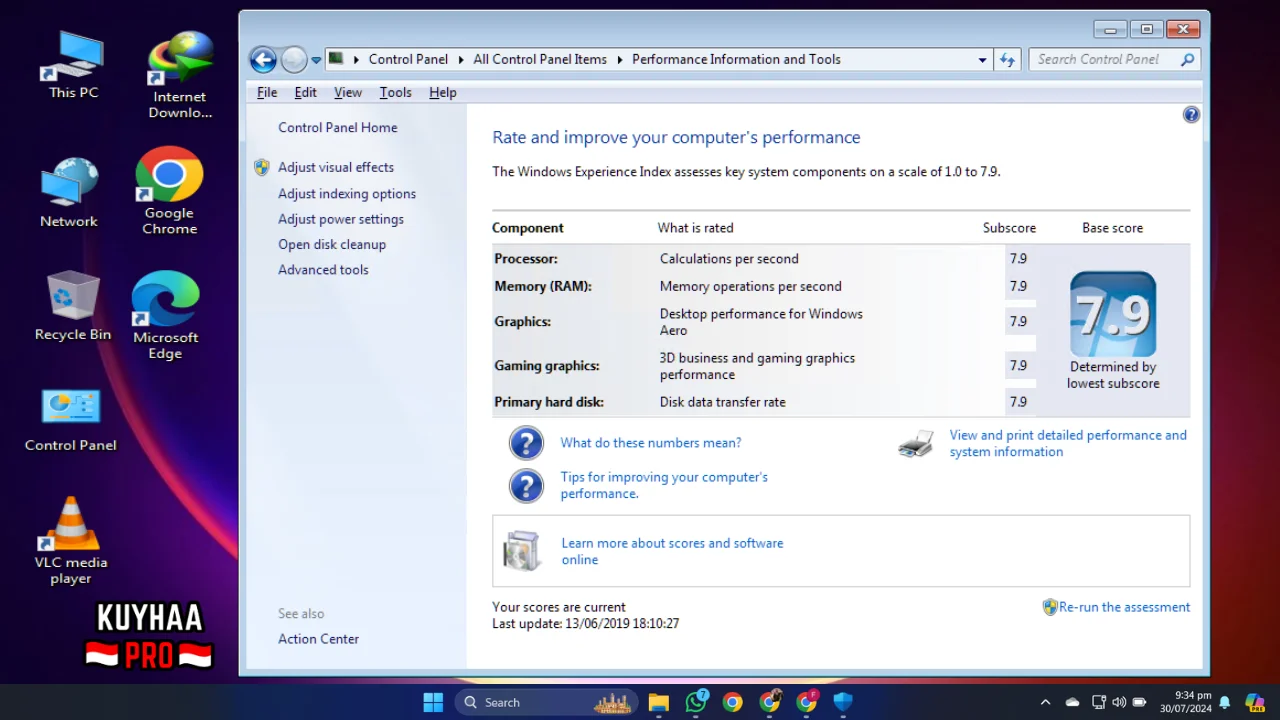Click the blue Help question mark icon
The image size is (1280, 720).
coord(1191,115)
